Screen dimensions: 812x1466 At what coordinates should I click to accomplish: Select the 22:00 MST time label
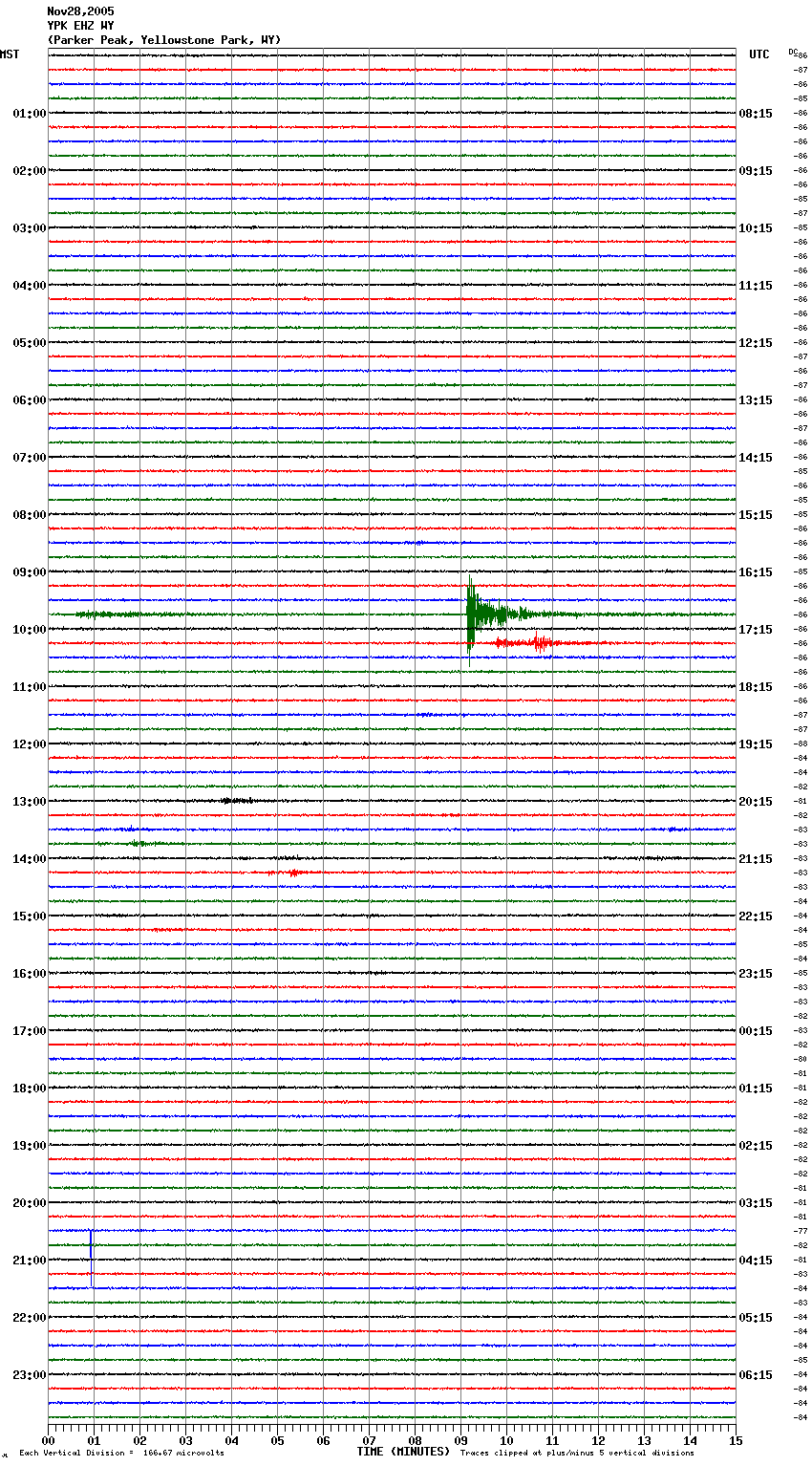pyautogui.click(x=30, y=1318)
